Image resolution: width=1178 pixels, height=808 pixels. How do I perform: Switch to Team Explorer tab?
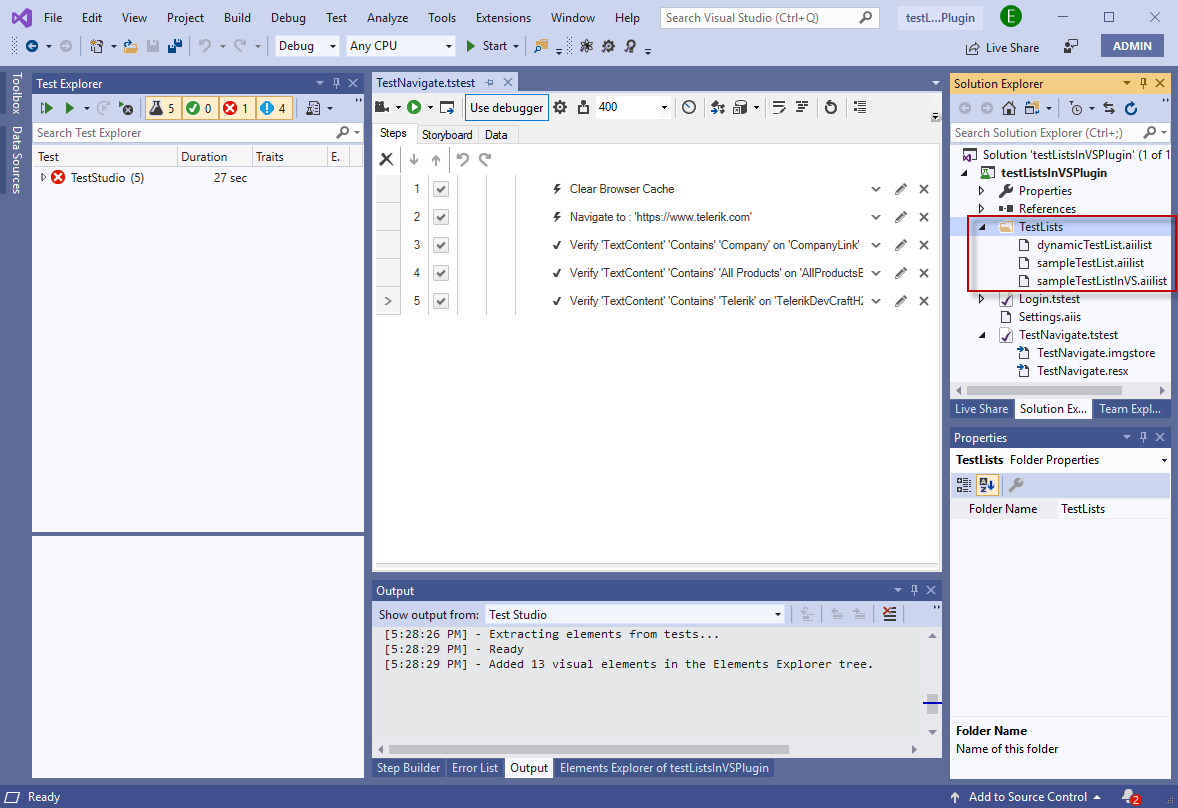coord(1130,409)
